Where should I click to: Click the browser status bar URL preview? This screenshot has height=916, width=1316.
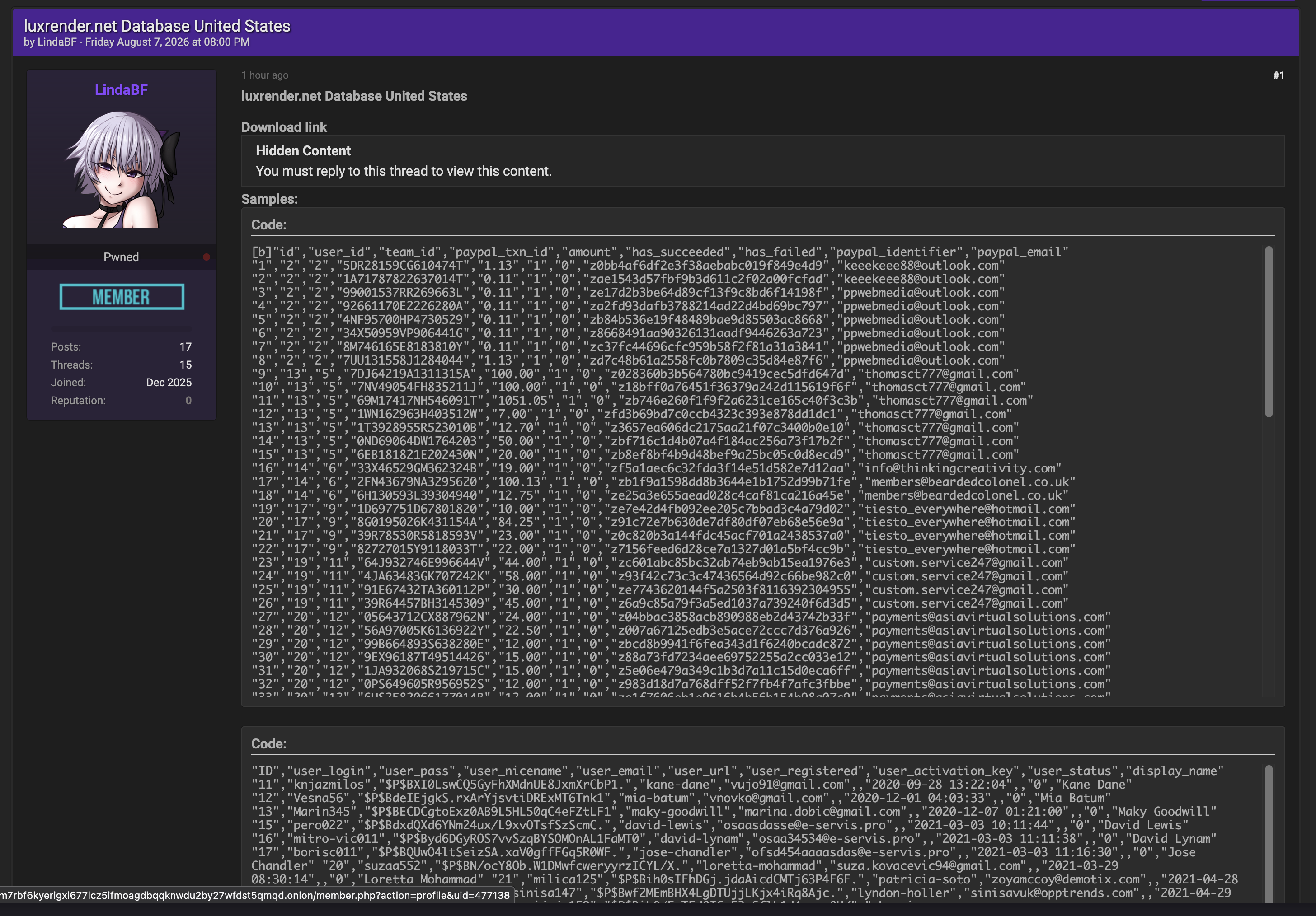256,895
